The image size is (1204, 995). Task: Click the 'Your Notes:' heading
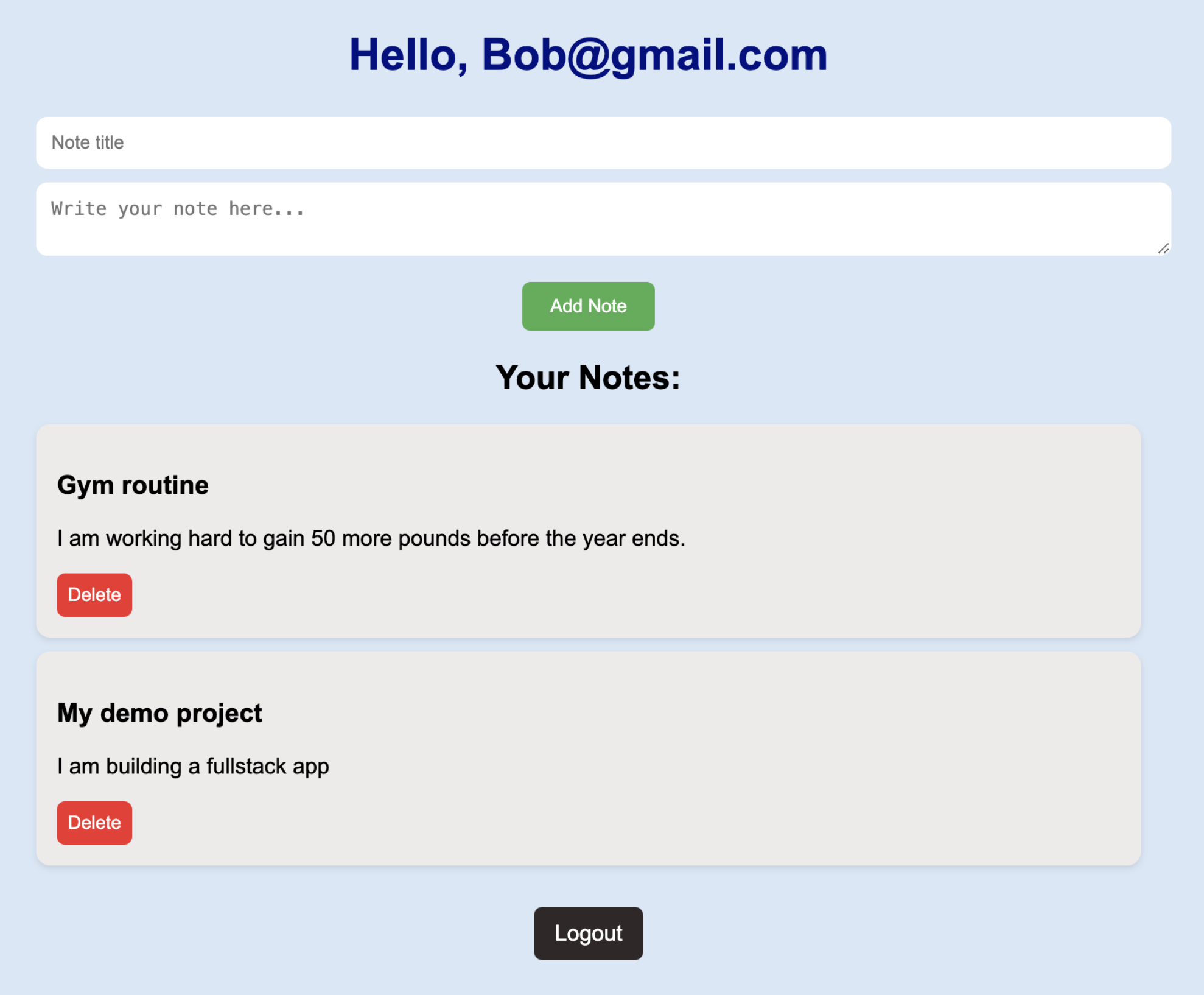587,378
